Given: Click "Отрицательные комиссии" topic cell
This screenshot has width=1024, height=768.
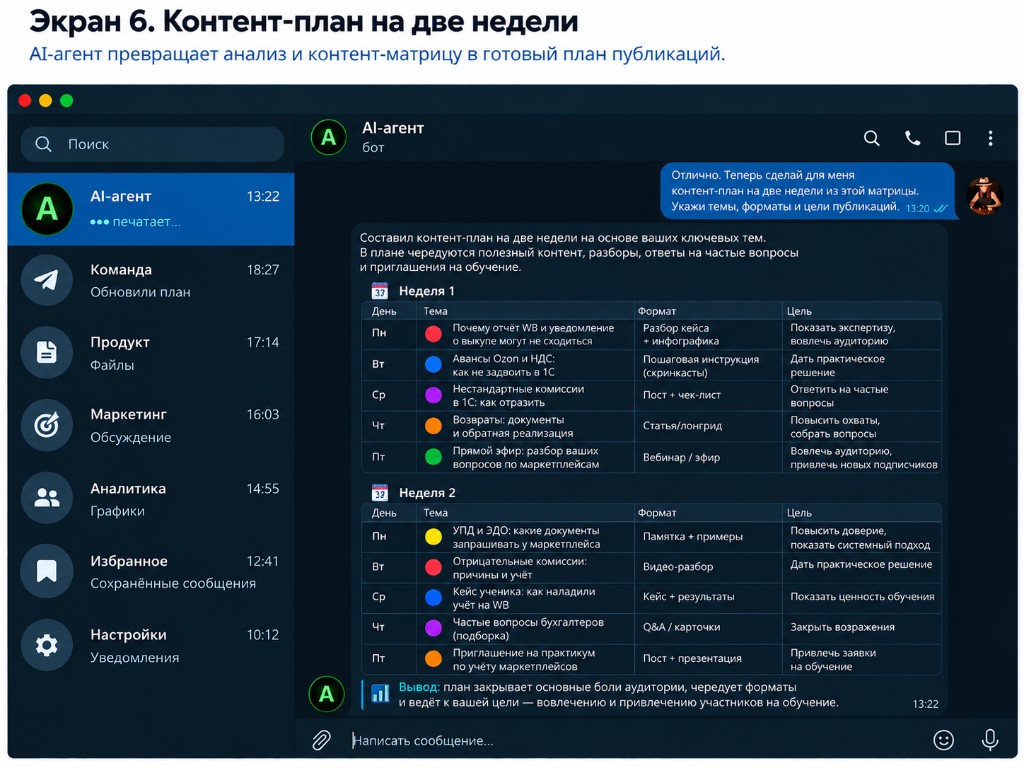Looking at the screenshot, I should 519,568.
